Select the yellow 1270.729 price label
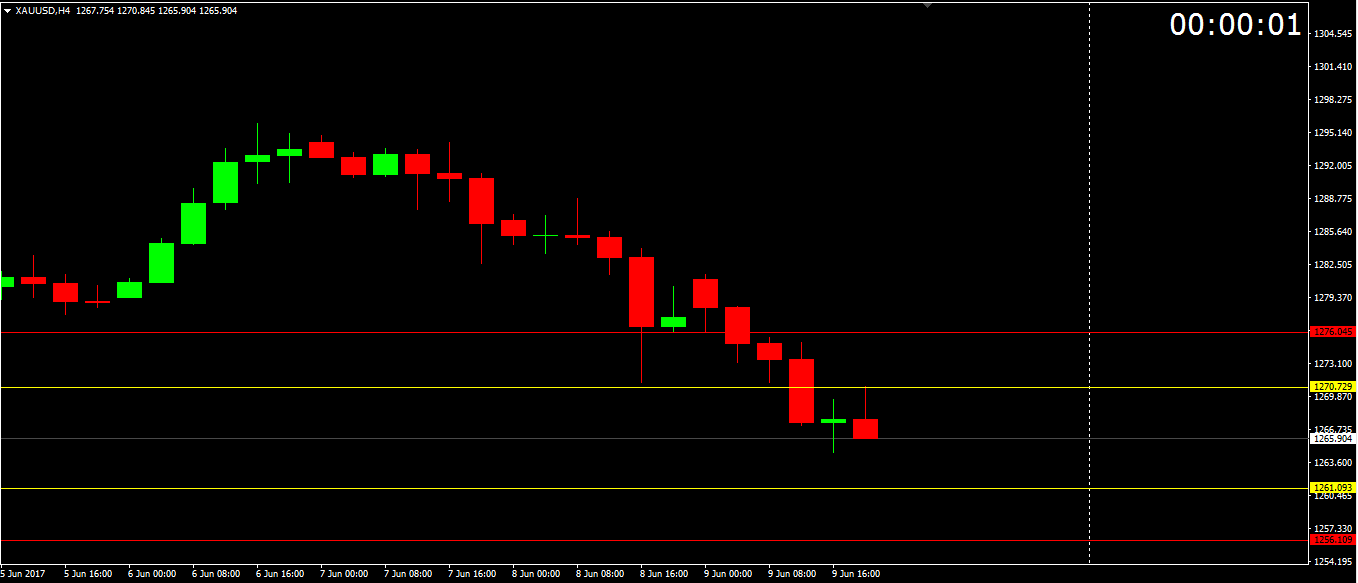The image size is (1358, 583). tap(1332, 387)
